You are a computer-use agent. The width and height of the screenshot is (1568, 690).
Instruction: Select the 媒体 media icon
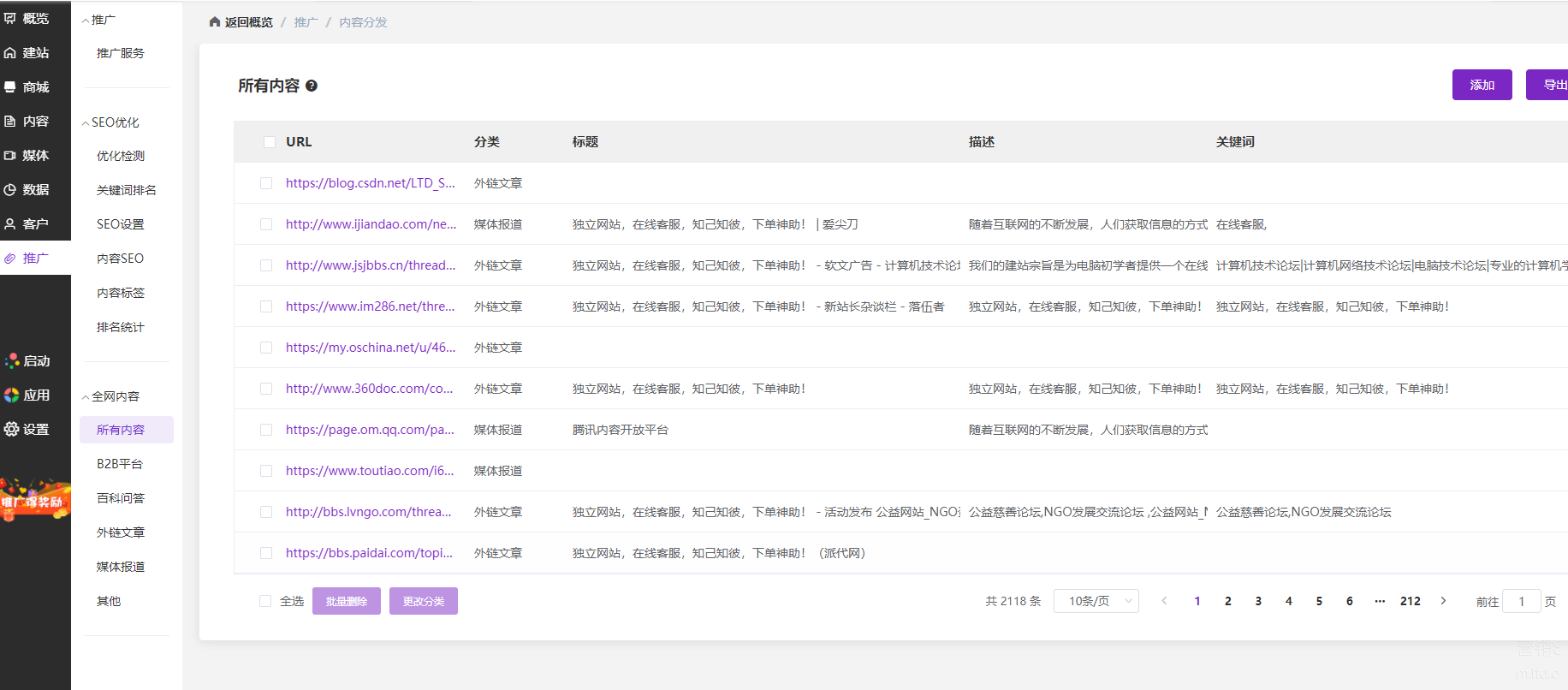(10, 156)
